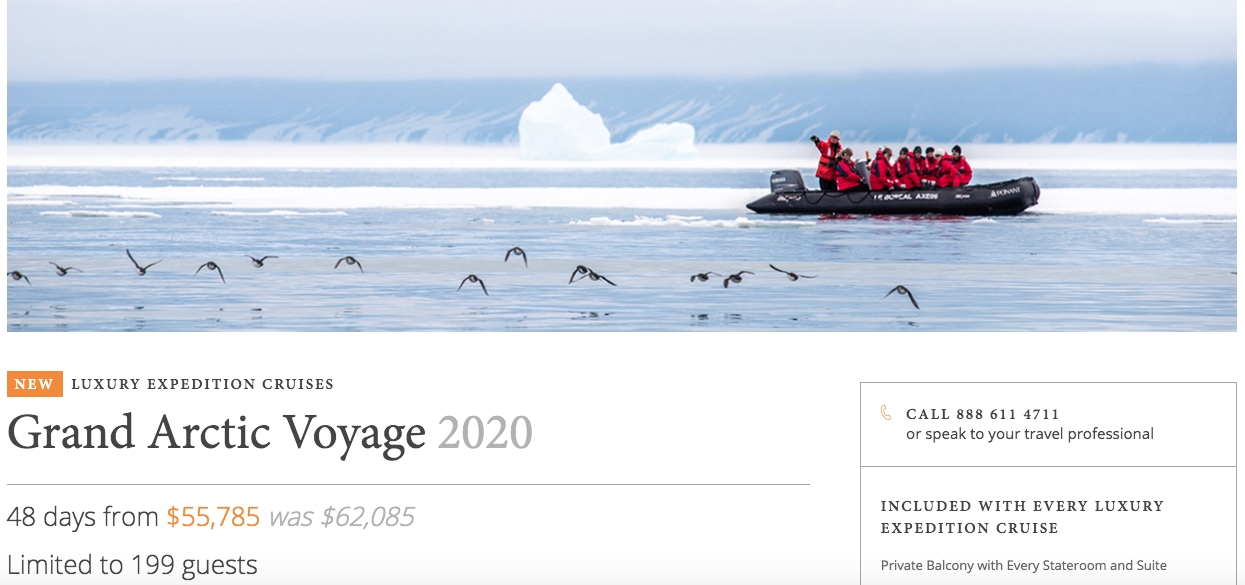This screenshot has height=585, width=1245.
Task: Select Private Balcony with Every Stateroom item
Action: tap(1024, 565)
